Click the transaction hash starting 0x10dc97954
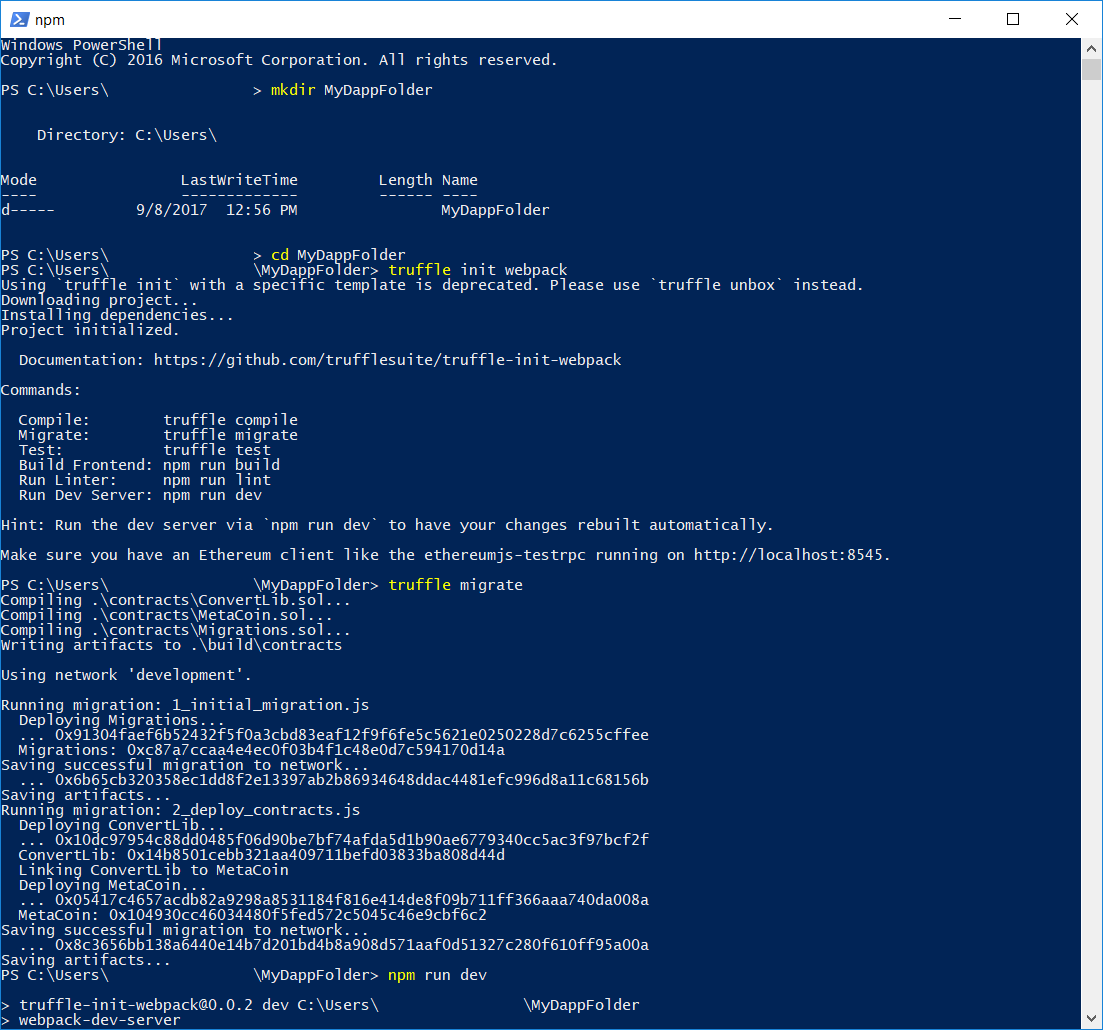The height and width of the screenshot is (1030, 1103). [x=352, y=840]
